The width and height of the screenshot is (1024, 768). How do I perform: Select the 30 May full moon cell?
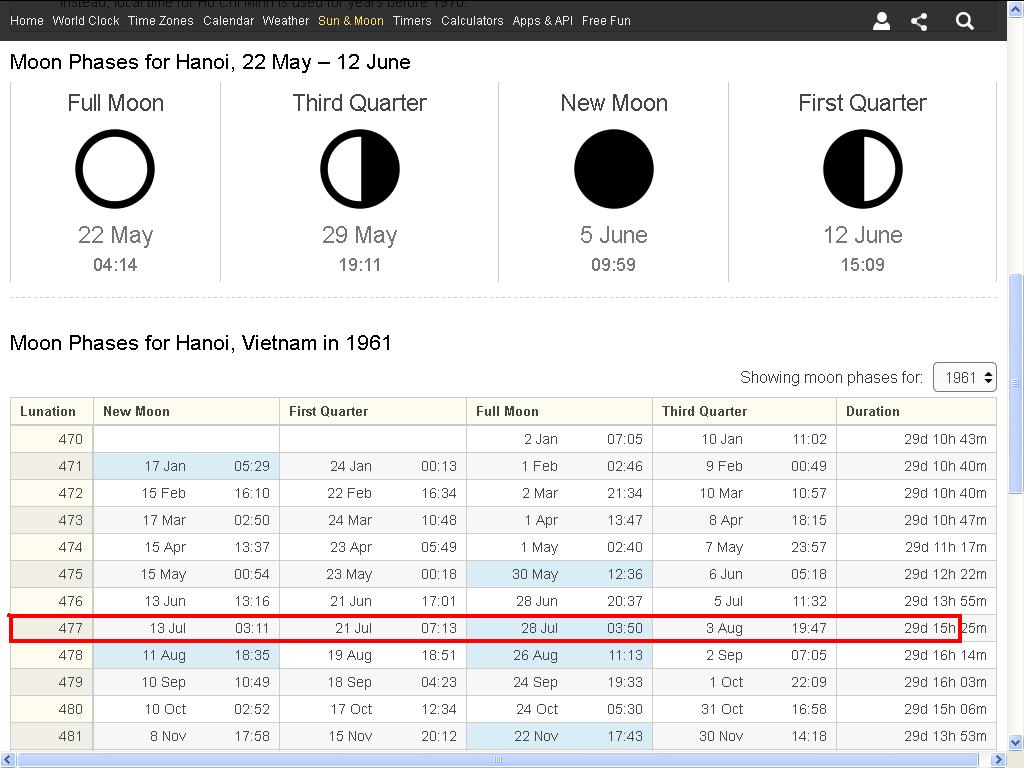tap(559, 574)
